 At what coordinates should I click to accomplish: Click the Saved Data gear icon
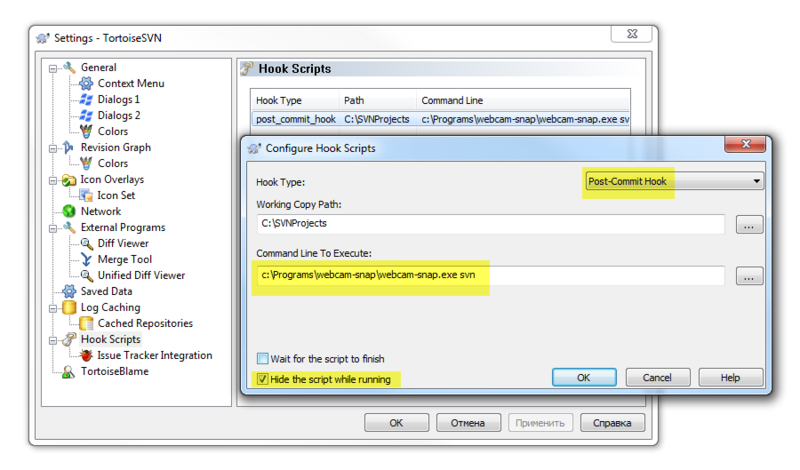pos(69,291)
